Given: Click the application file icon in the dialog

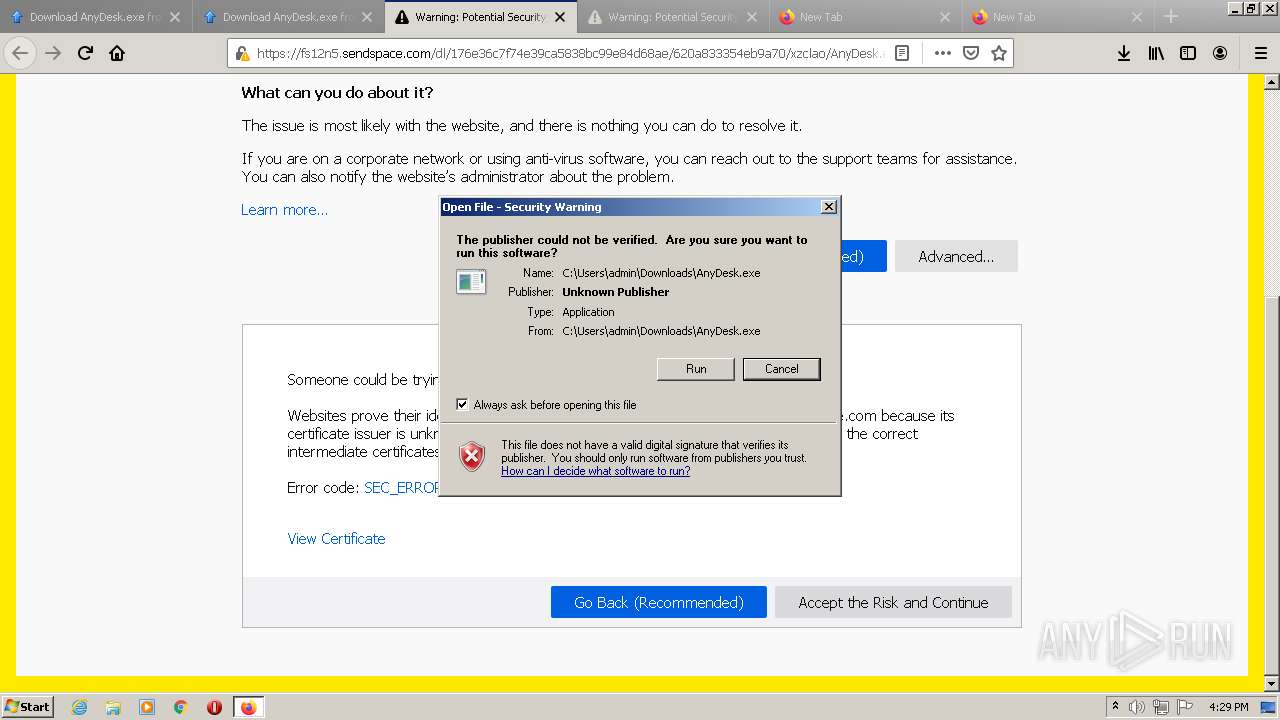Looking at the screenshot, I should pyautogui.click(x=471, y=282).
